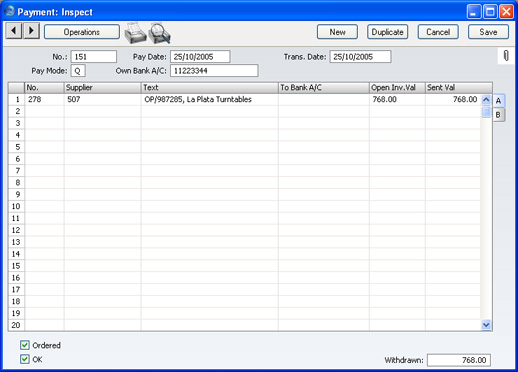Click the New button
Screen dimensions: 518x372
pos(337,32)
